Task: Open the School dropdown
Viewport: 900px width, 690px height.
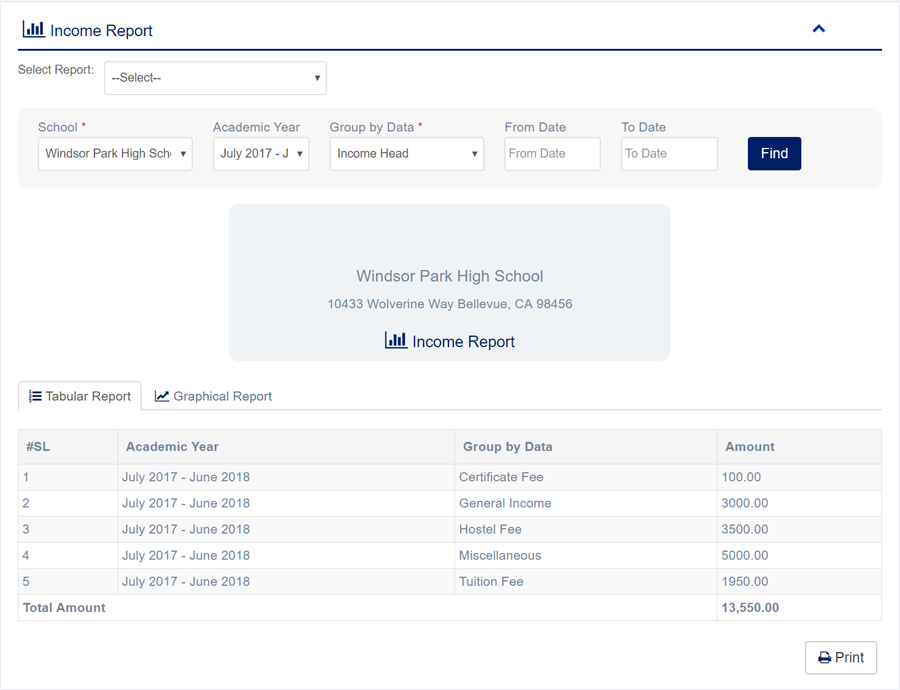Action: click(x=115, y=154)
